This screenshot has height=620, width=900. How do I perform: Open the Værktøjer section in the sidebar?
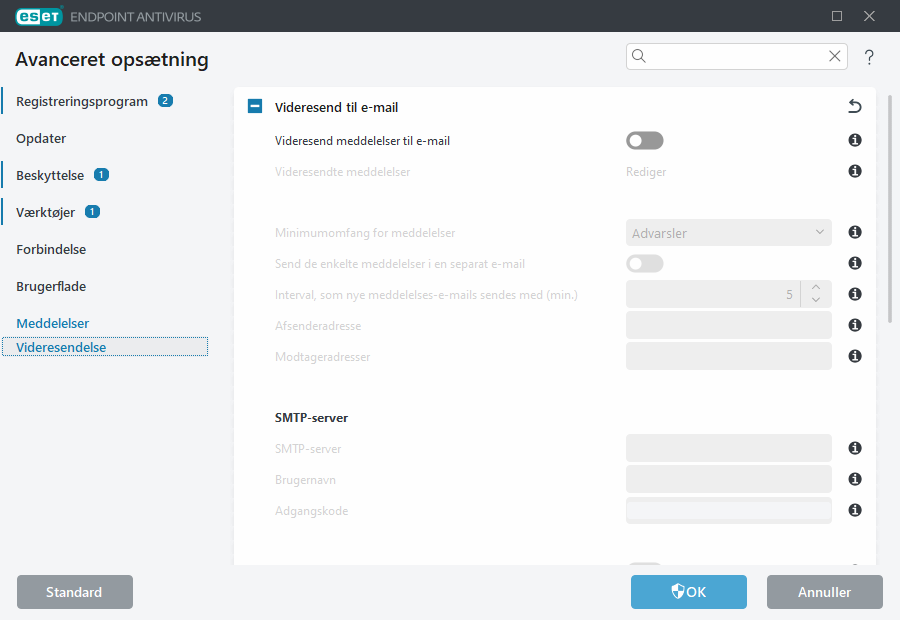tap(45, 212)
